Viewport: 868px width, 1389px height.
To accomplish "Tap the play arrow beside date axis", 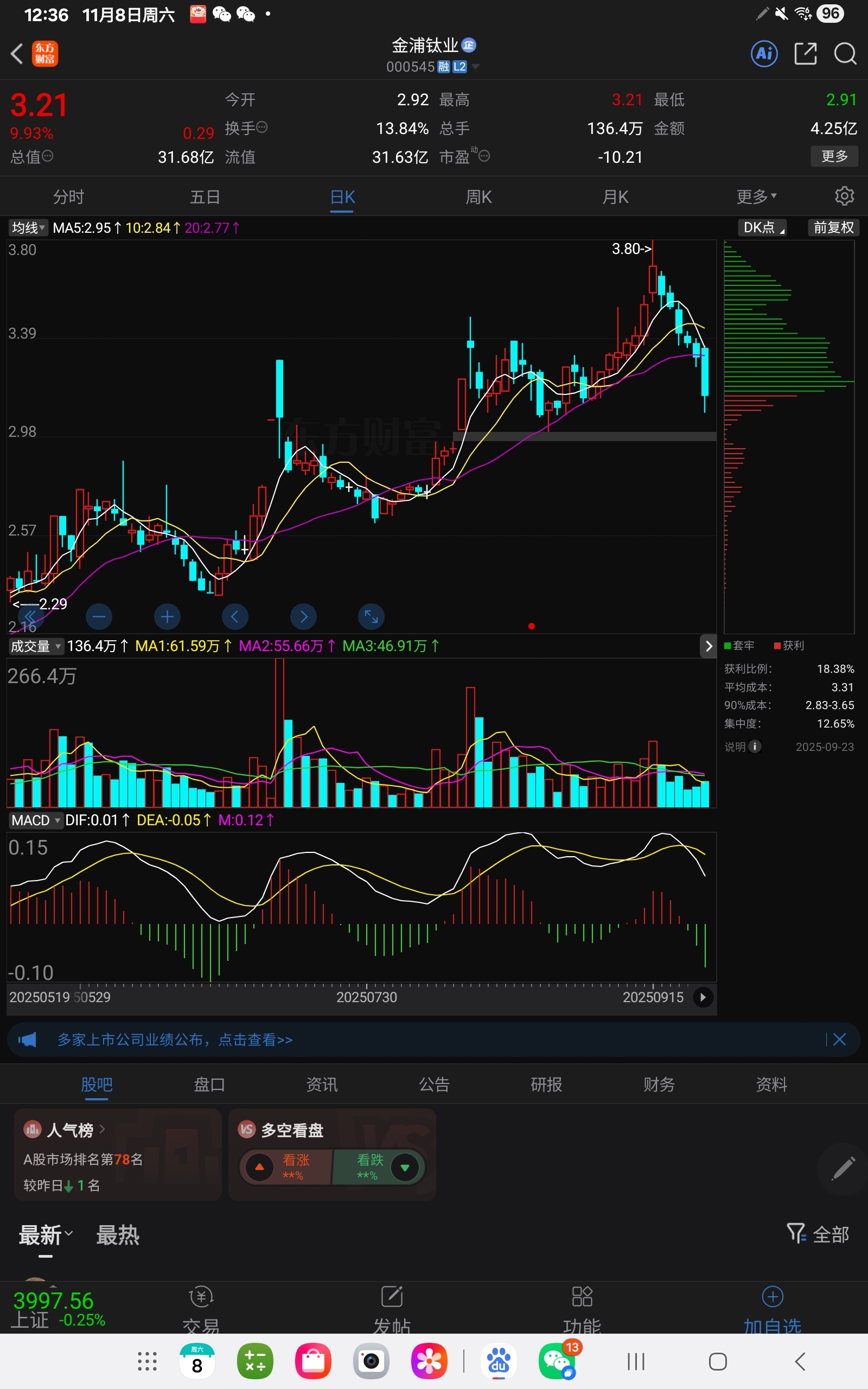I will (703, 998).
